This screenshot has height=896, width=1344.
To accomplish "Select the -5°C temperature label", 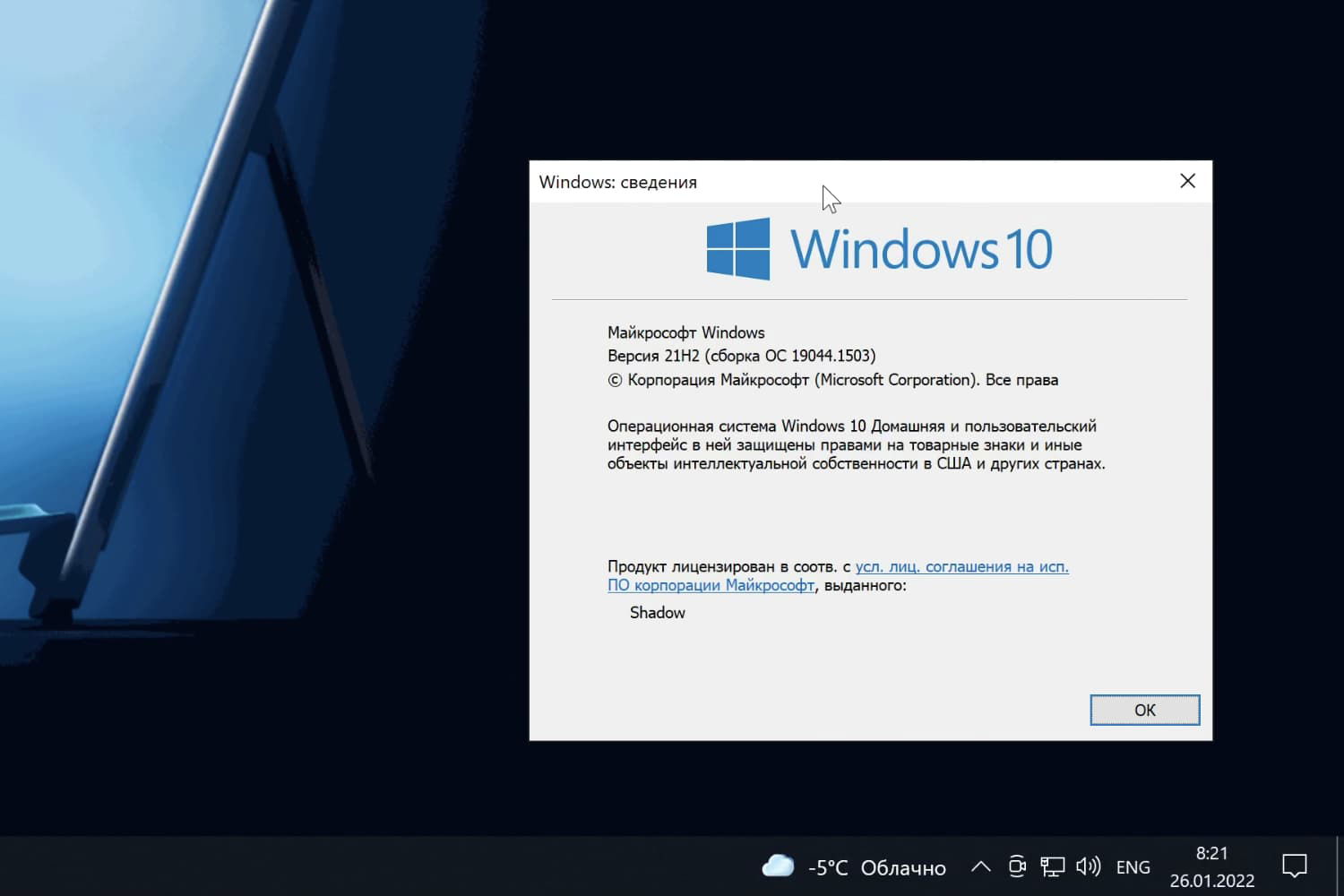I will (826, 866).
